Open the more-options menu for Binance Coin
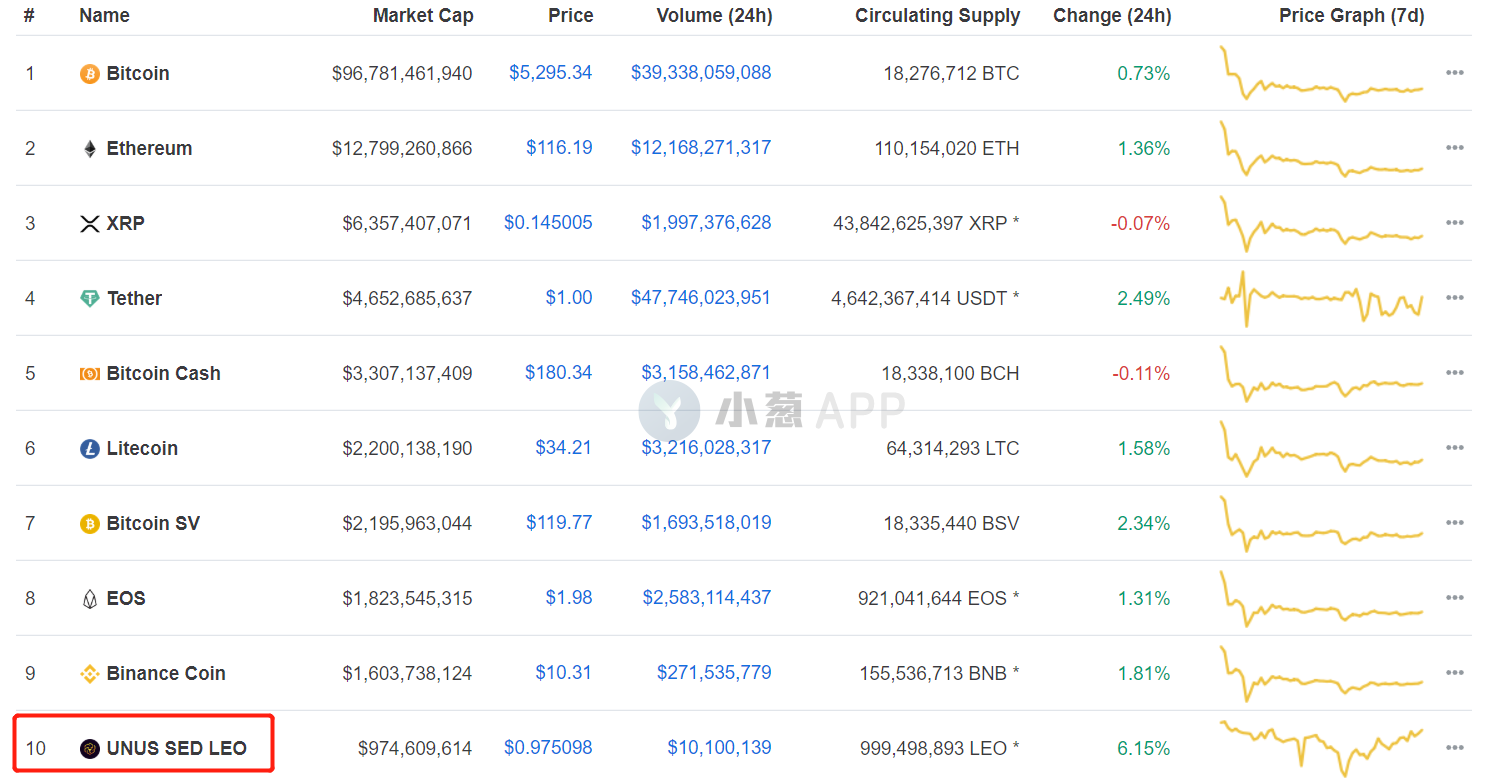The width and height of the screenshot is (1502, 784). [x=1454, y=673]
